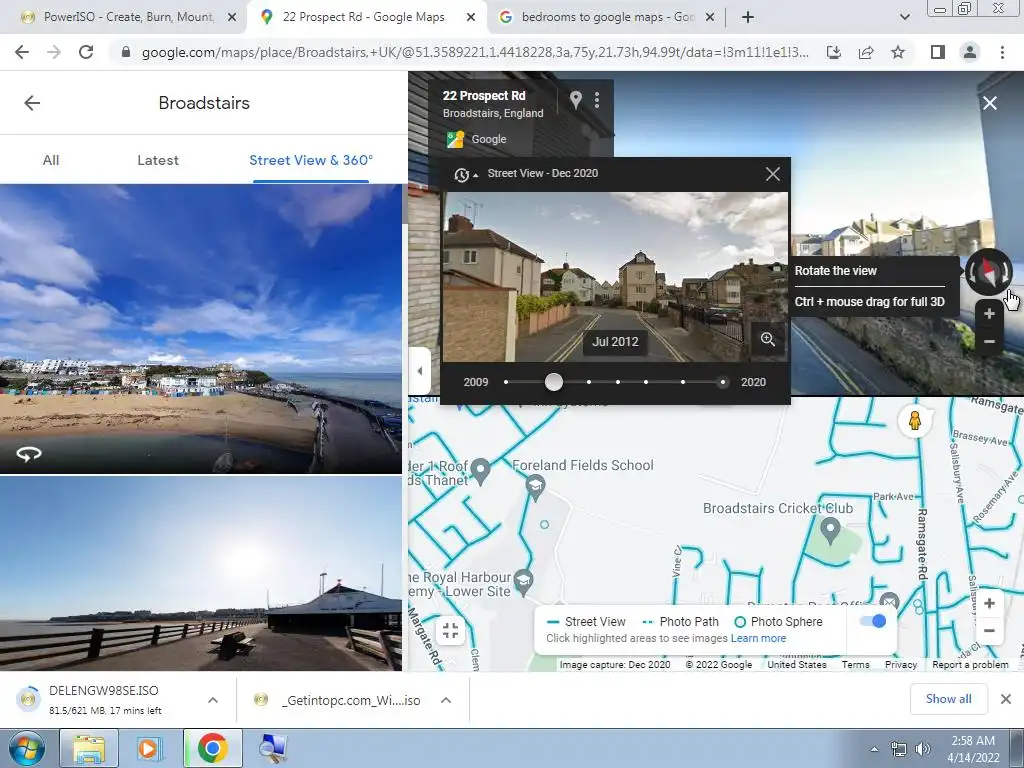Click the 360 rotate icon on beach photo
This screenshot has height=768, width=1024.
point(29,453)
